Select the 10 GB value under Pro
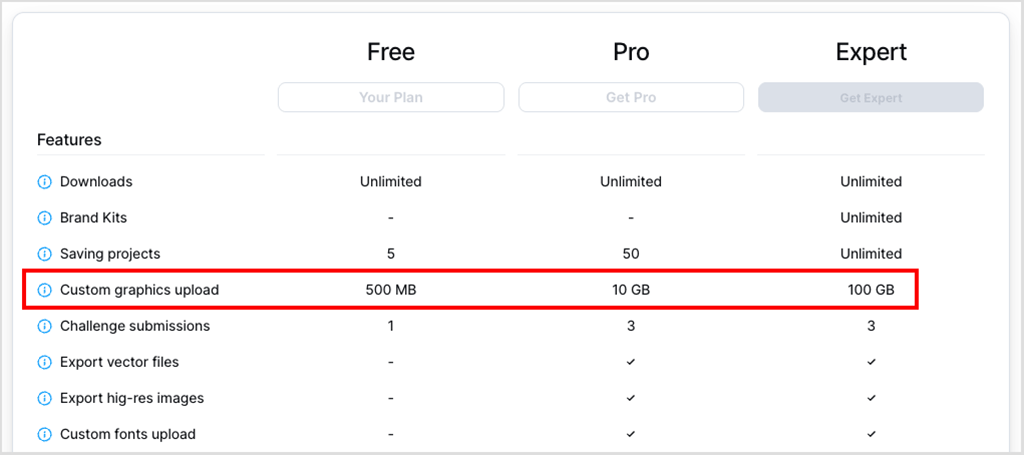Image resolution: width=1024 pixels, height=455 pixels. (631, 290)
